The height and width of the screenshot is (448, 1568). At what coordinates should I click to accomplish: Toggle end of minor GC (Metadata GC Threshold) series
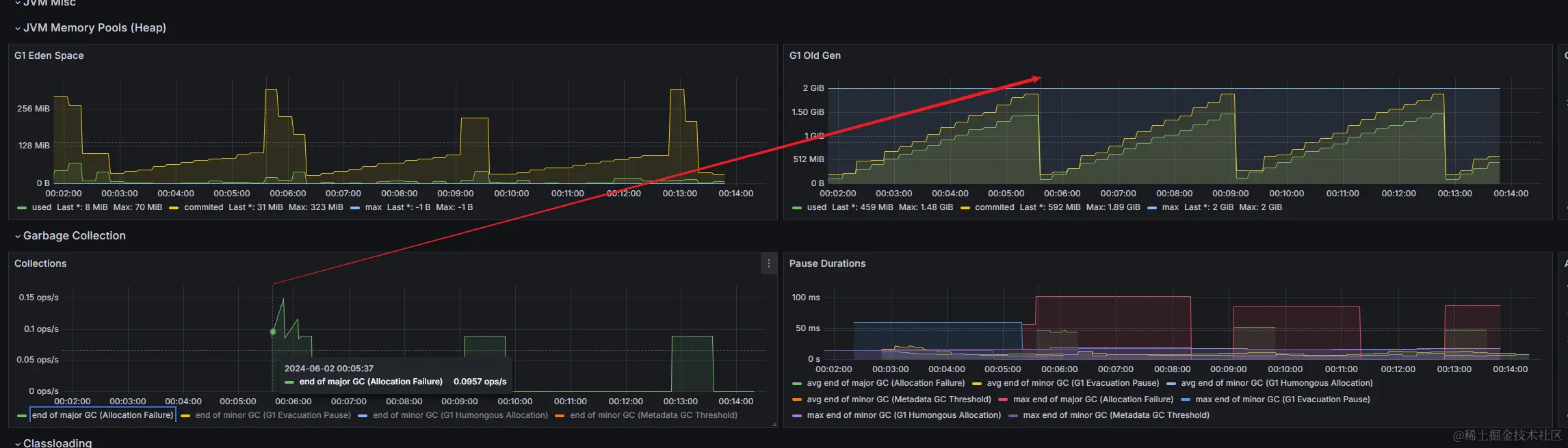coord(653,415)
